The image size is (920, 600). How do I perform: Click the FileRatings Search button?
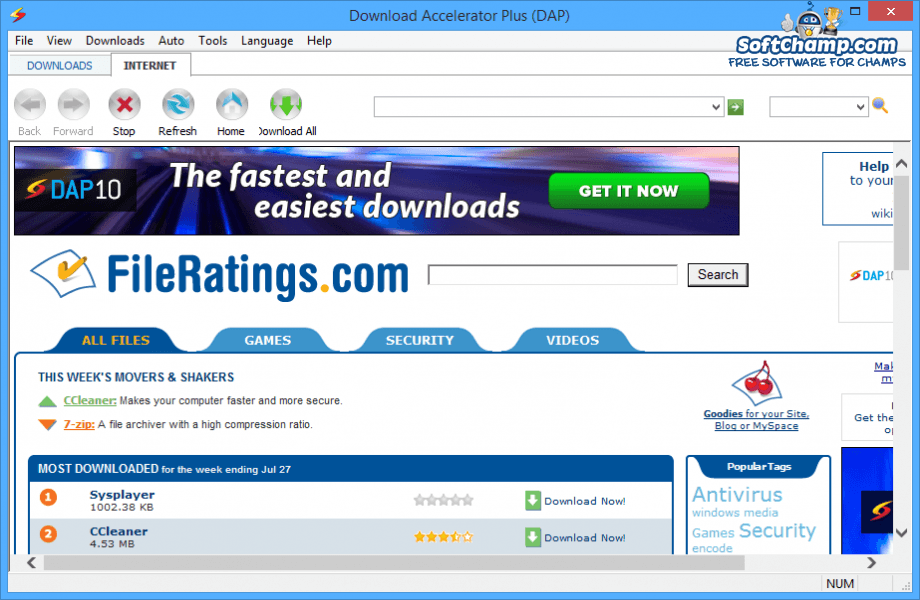tap(718, 274)
